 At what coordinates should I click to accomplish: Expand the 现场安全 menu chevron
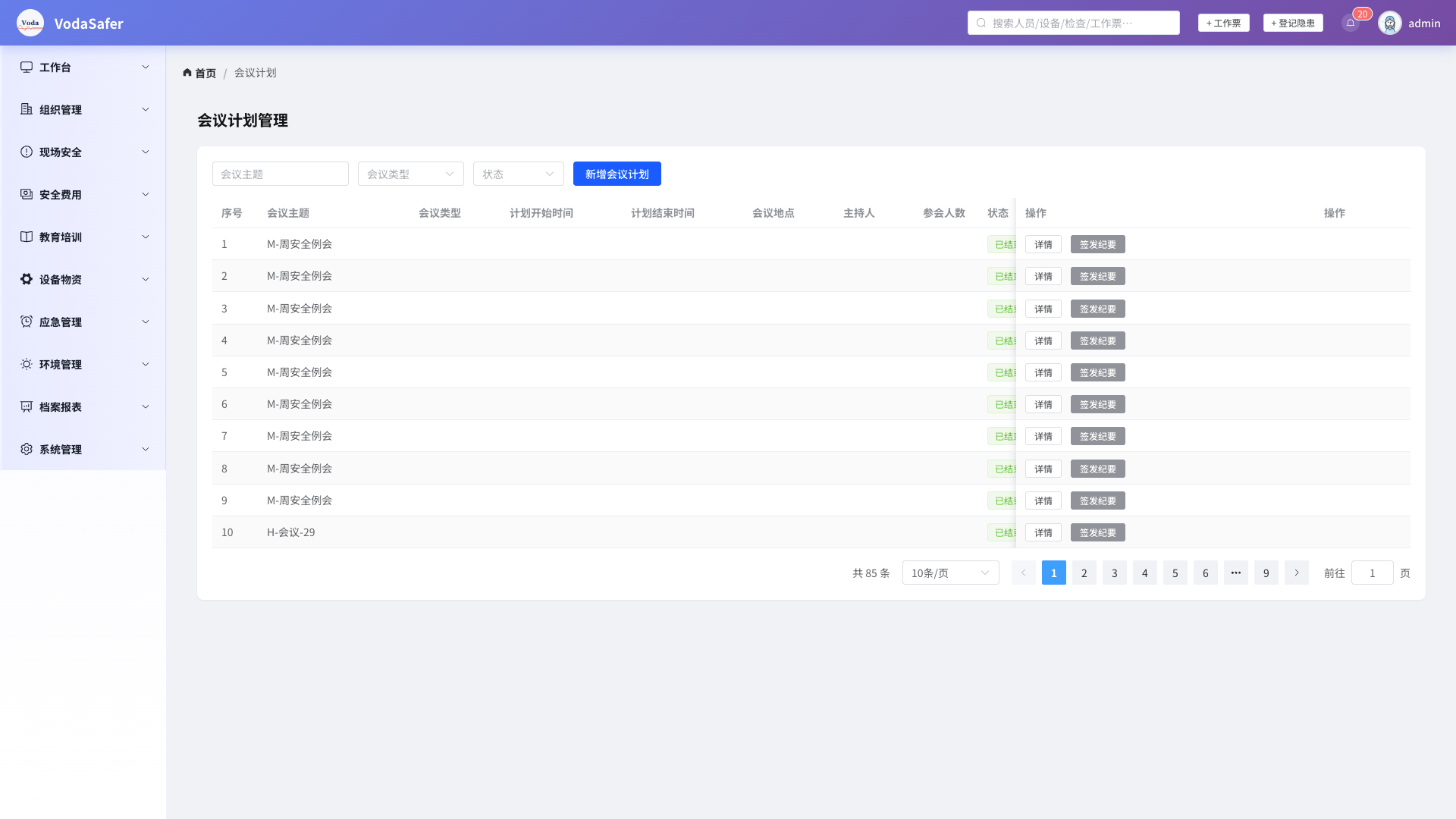pos(146,152)
